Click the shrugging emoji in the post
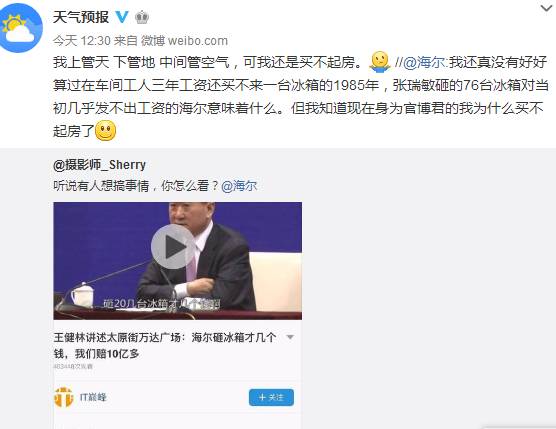Viewport: 556px width, 429px height. tap(379, 62)
